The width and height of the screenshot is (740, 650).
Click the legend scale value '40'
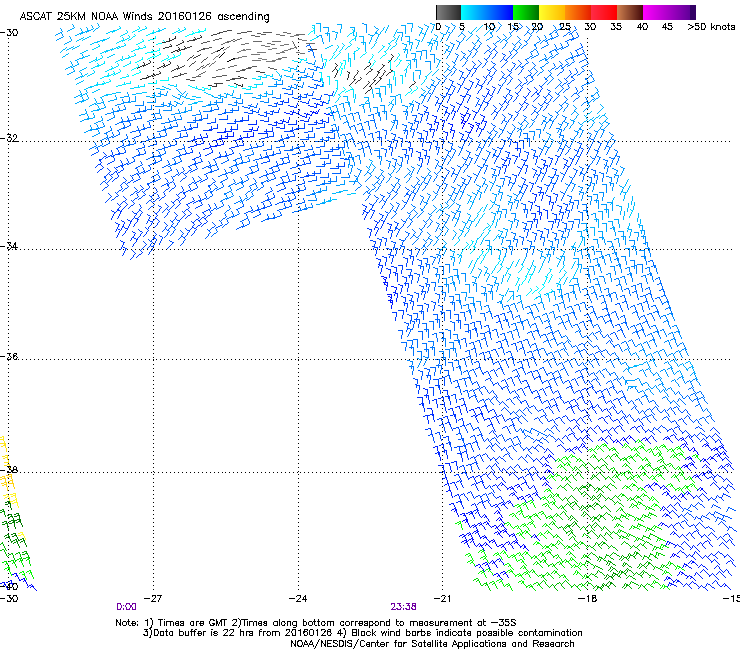[x=642, y=27]
